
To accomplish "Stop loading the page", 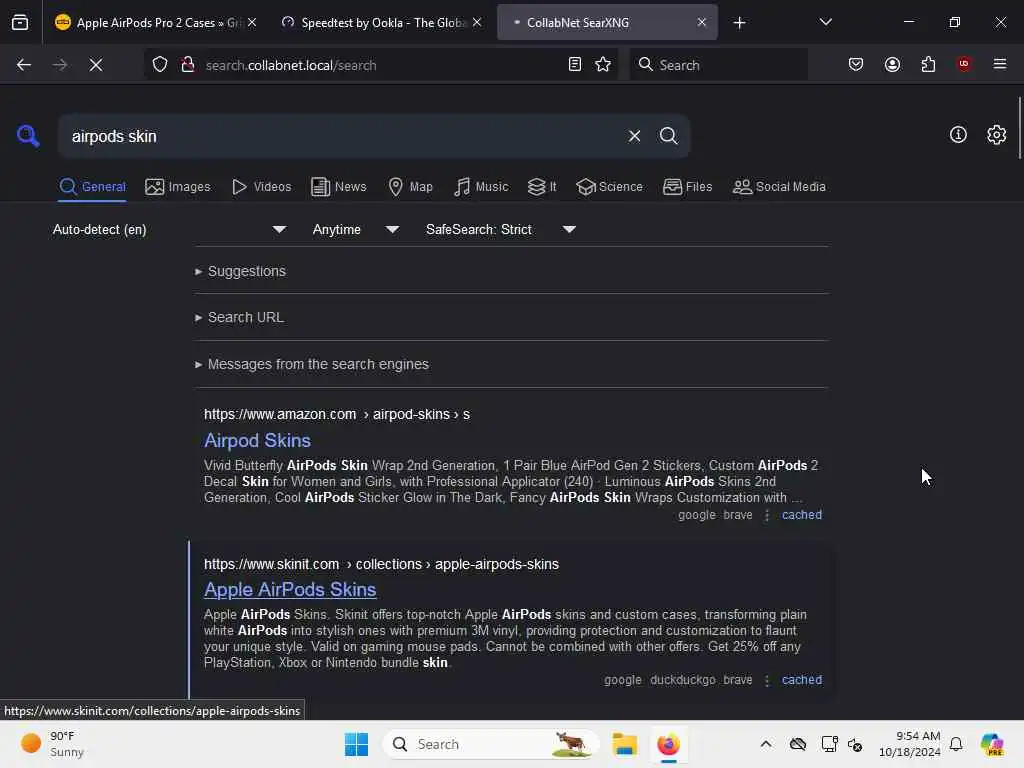I will 96,65.
